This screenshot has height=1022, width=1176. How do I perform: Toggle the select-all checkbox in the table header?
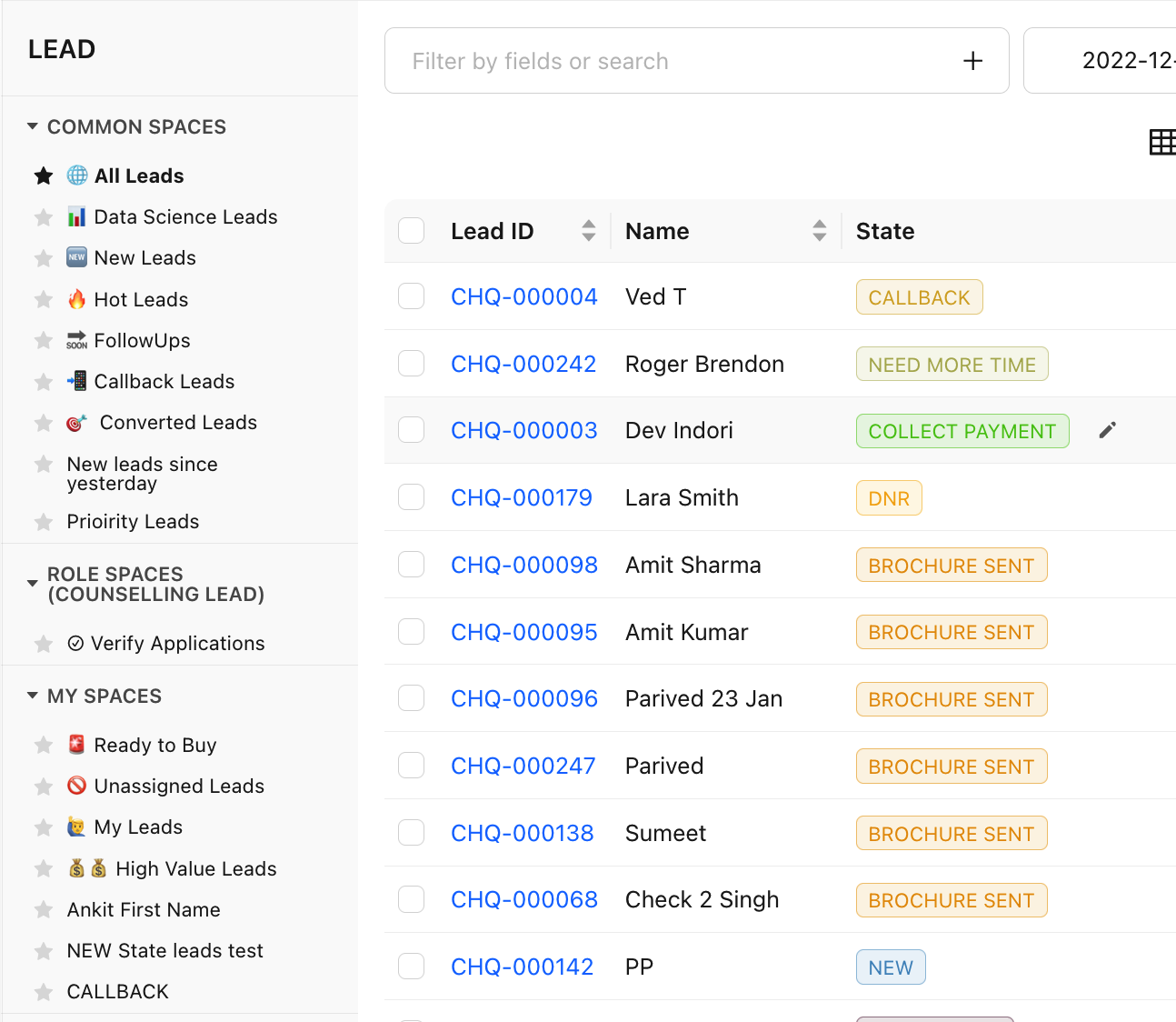412,231
